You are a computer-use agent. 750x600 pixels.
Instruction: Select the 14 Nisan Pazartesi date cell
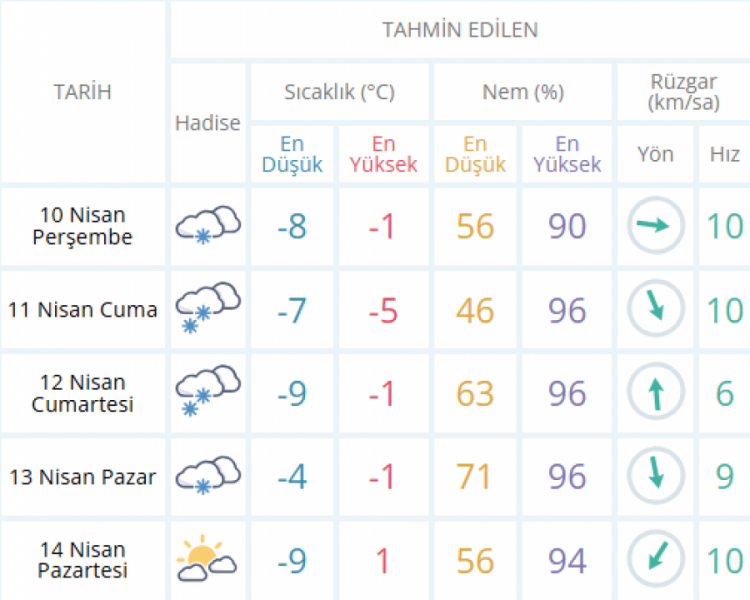(82, 560)
